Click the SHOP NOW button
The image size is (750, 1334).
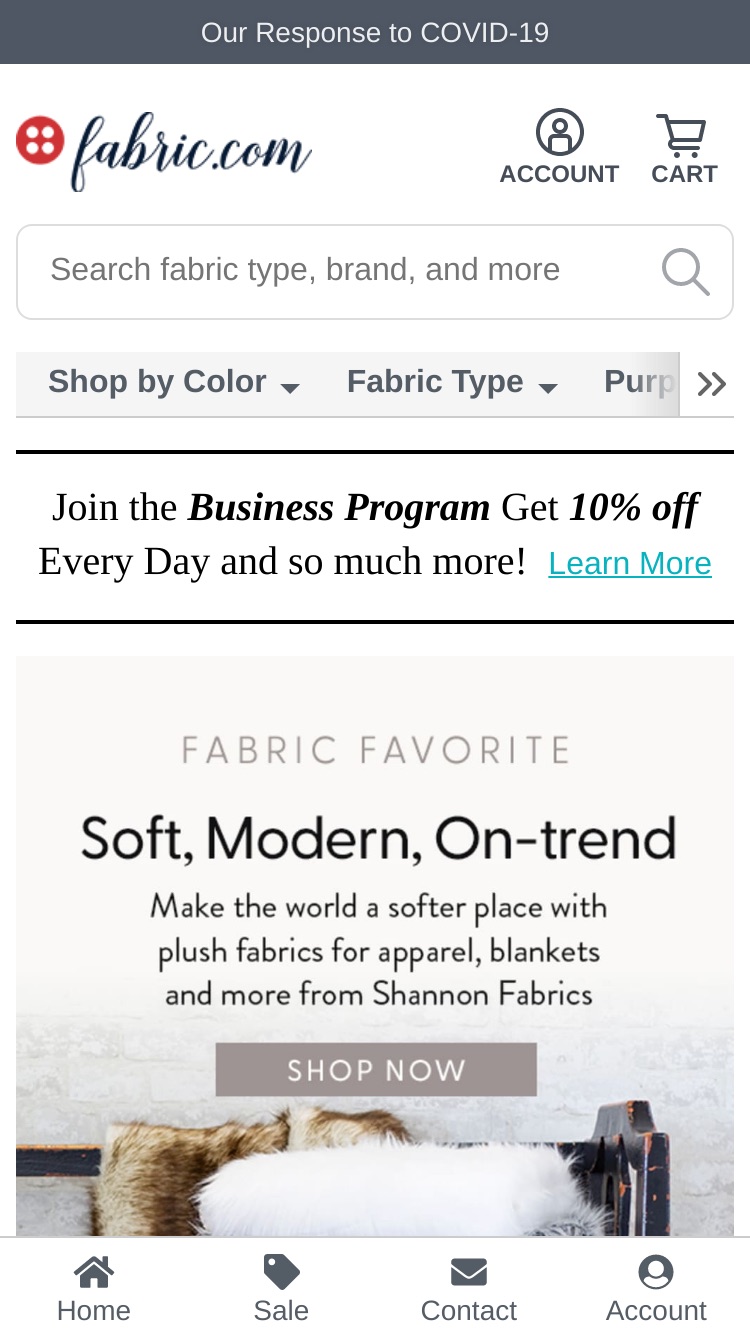[x=376, y=1070]
